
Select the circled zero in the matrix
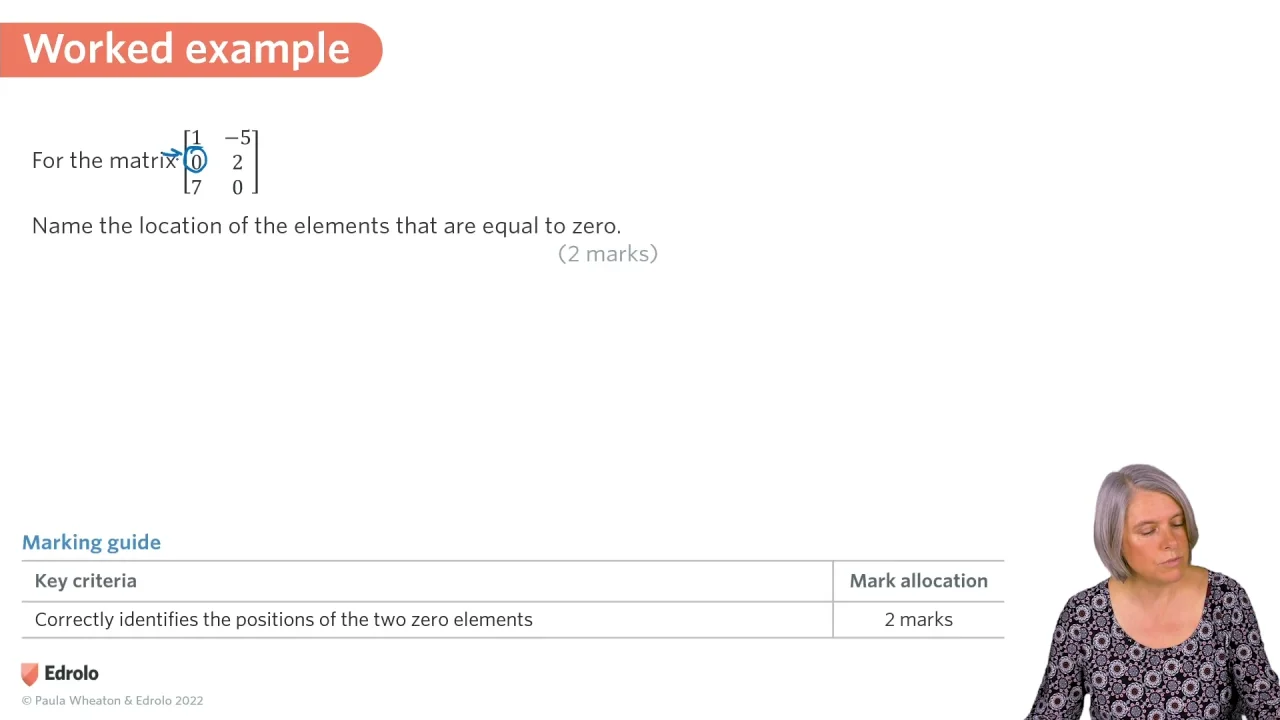196,161
